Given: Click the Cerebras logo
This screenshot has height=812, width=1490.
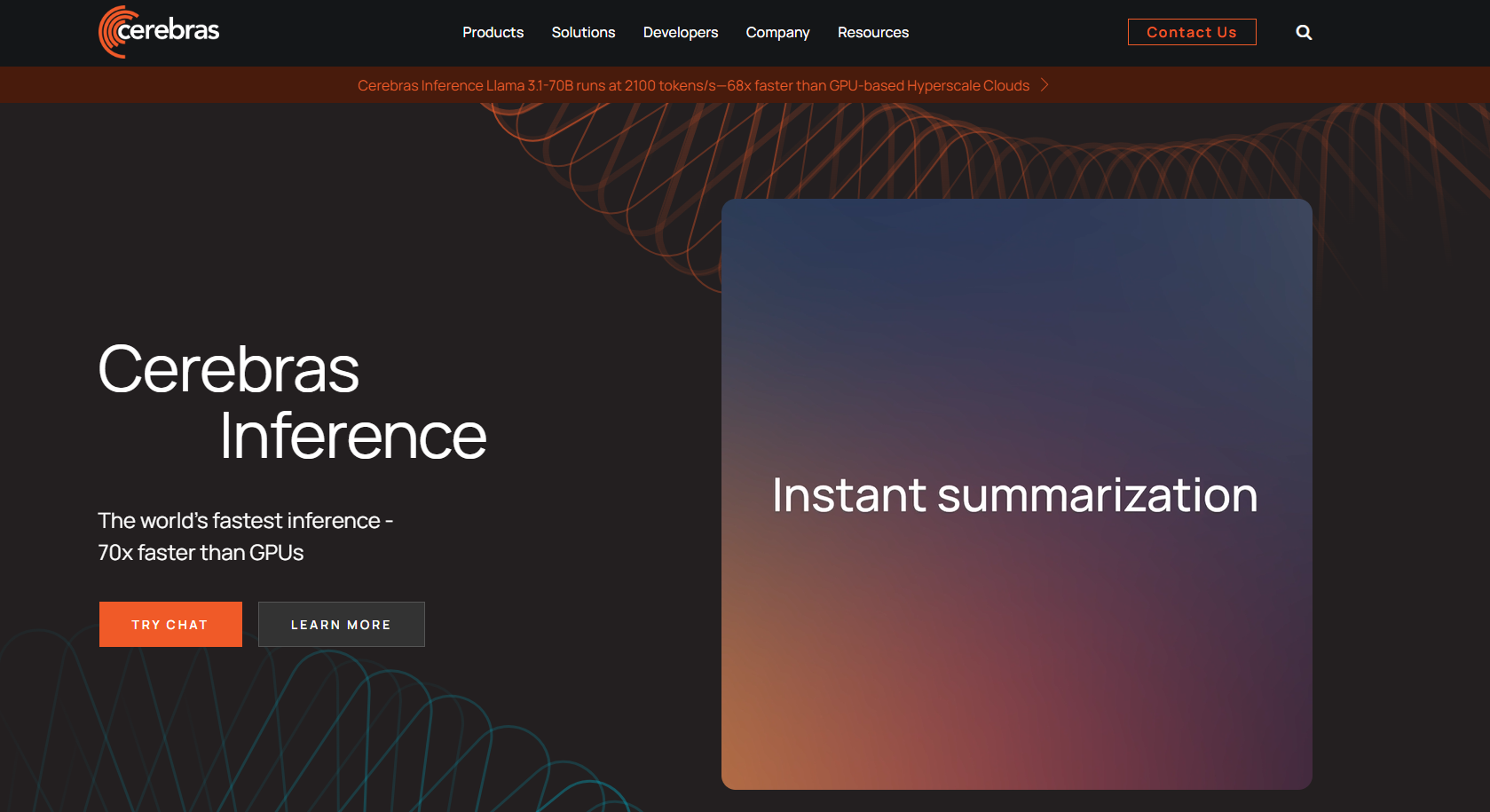Looking at the screenshot, I should pyautogui.click(x=159, y=32).
